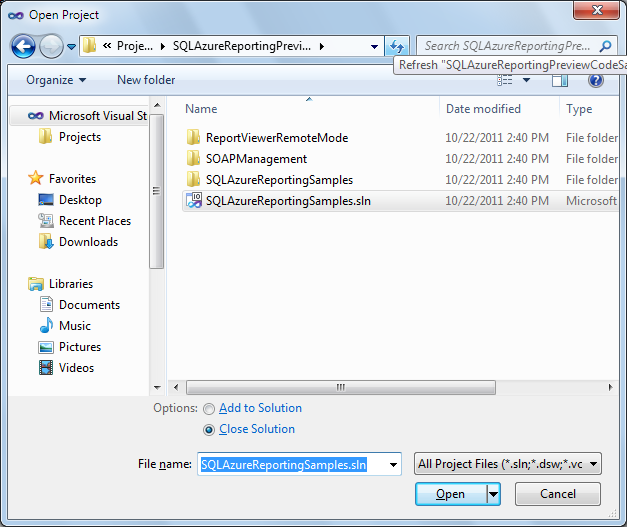The height and width of the screenshot is (527, 627).
Task: Click the Recent Places icon
Action: click(x=46, y=220)
